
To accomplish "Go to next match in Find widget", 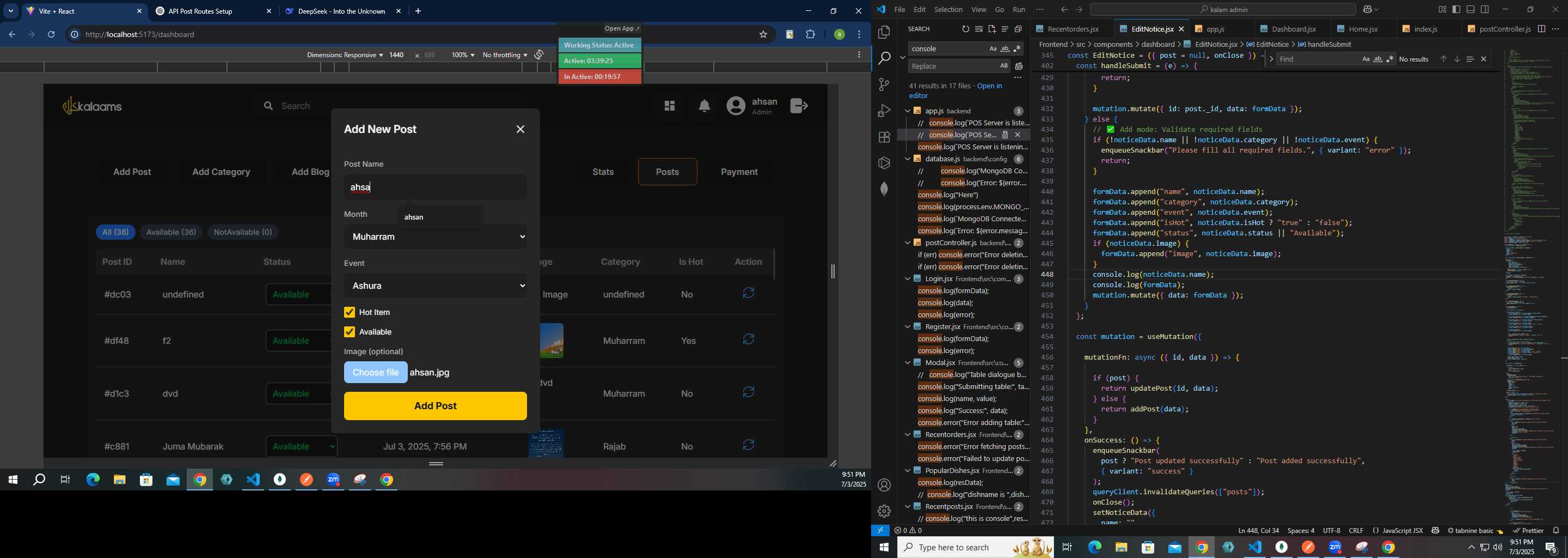I will click(x=1456, y=59).
